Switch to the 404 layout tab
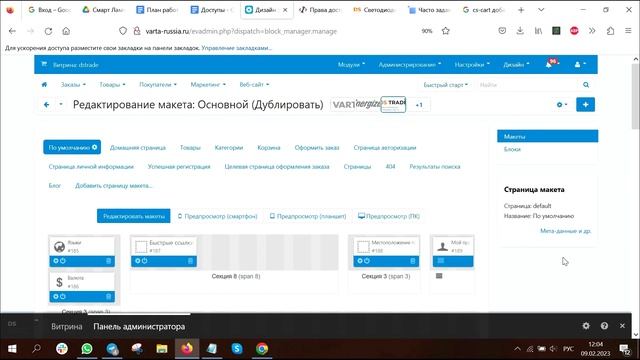 [x=390, y=167]
